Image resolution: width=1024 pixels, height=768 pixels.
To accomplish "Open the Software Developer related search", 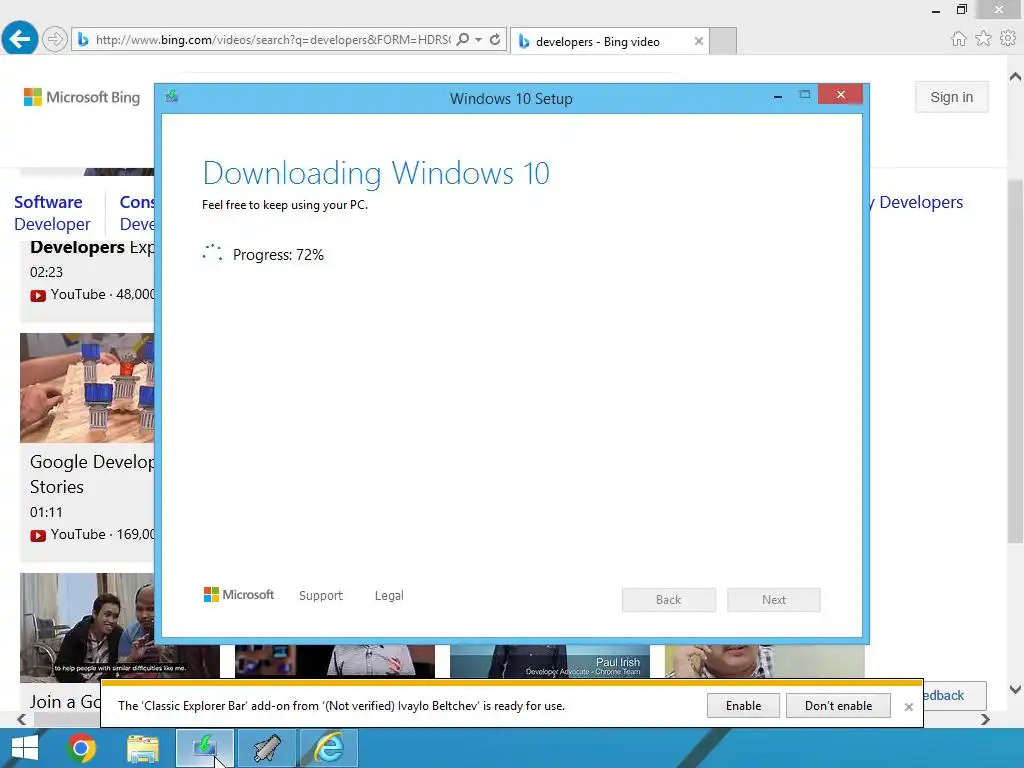I will pos(52,213).
